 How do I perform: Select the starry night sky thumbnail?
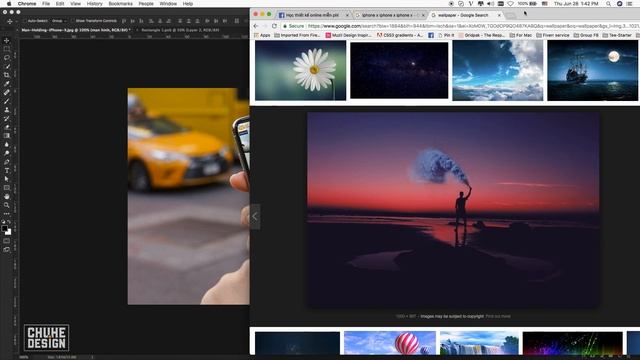point(399,70)
